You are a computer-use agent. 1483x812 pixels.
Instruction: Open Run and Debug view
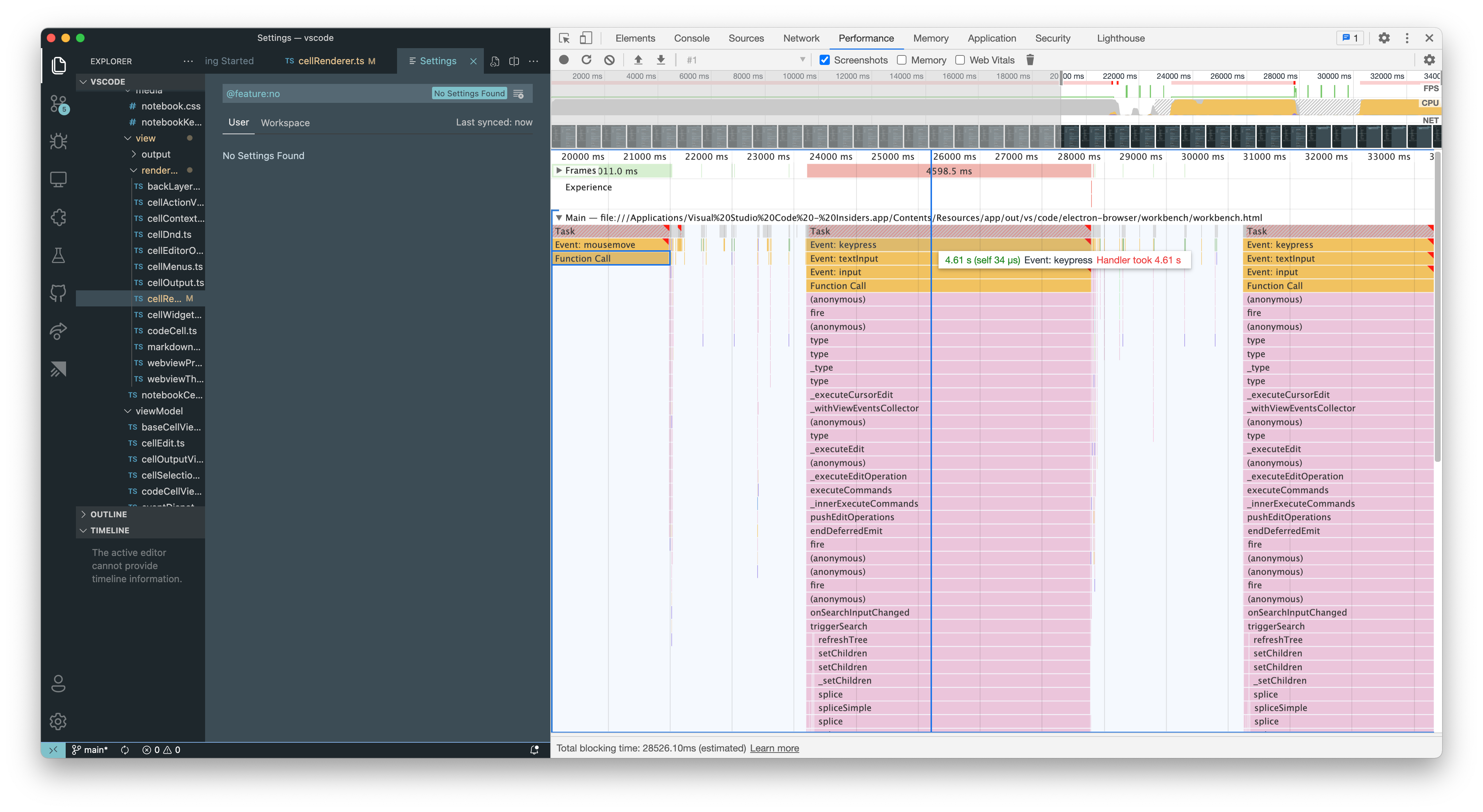[x=58, y=141]
